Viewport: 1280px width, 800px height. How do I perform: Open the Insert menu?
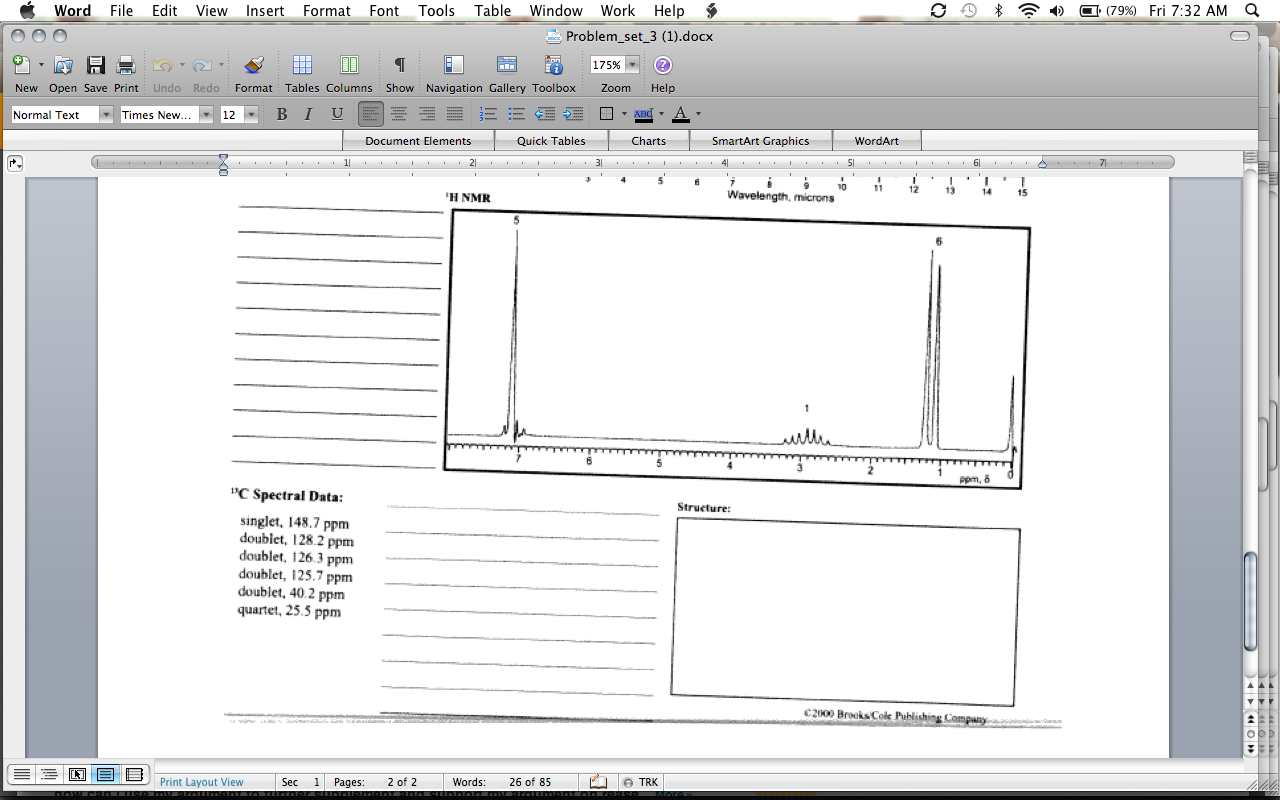click(265, 11)
